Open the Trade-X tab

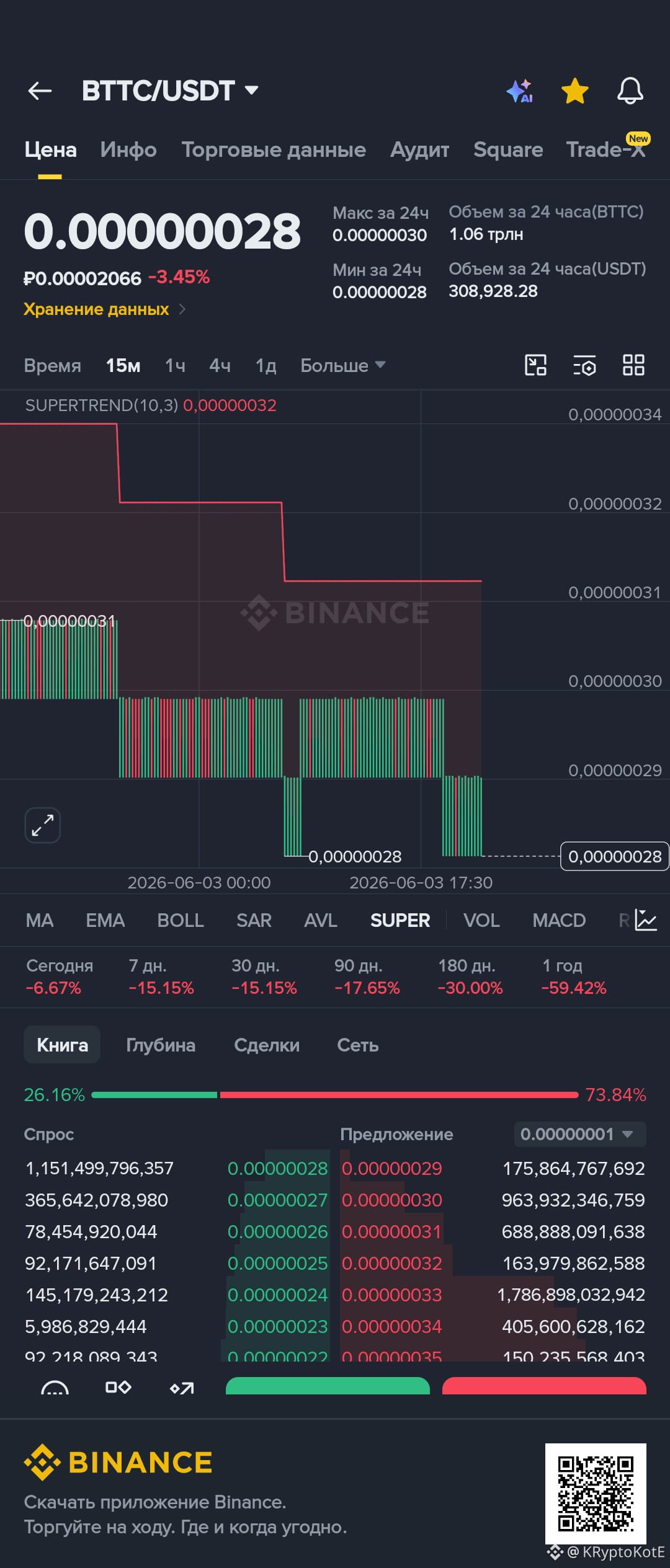click(x=606, y=149)
